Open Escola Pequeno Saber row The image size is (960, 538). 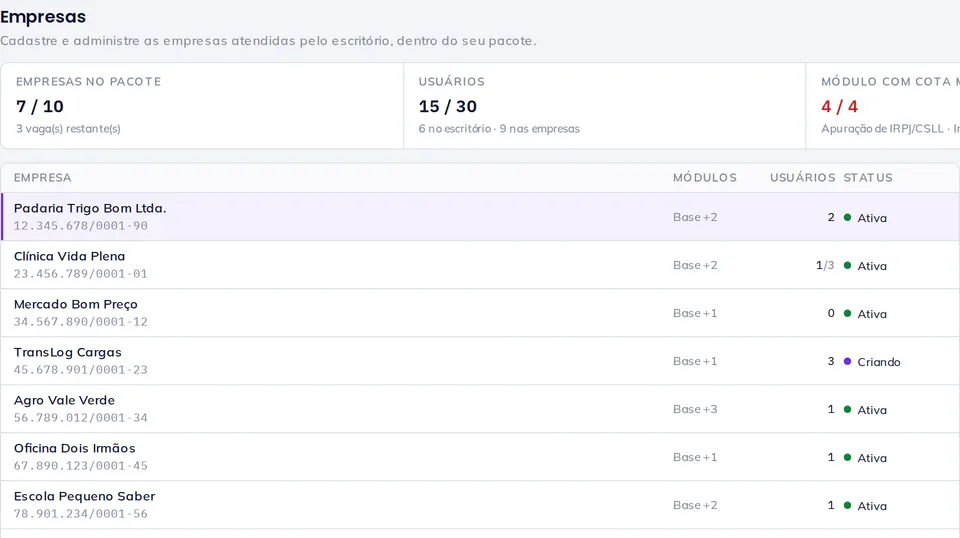480,505
